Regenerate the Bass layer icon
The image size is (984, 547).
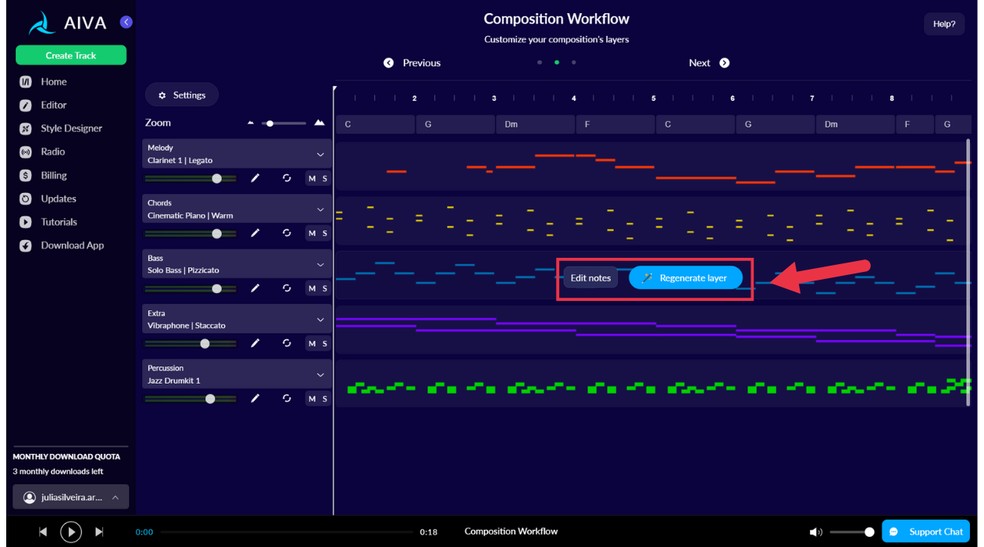(287, 288)
